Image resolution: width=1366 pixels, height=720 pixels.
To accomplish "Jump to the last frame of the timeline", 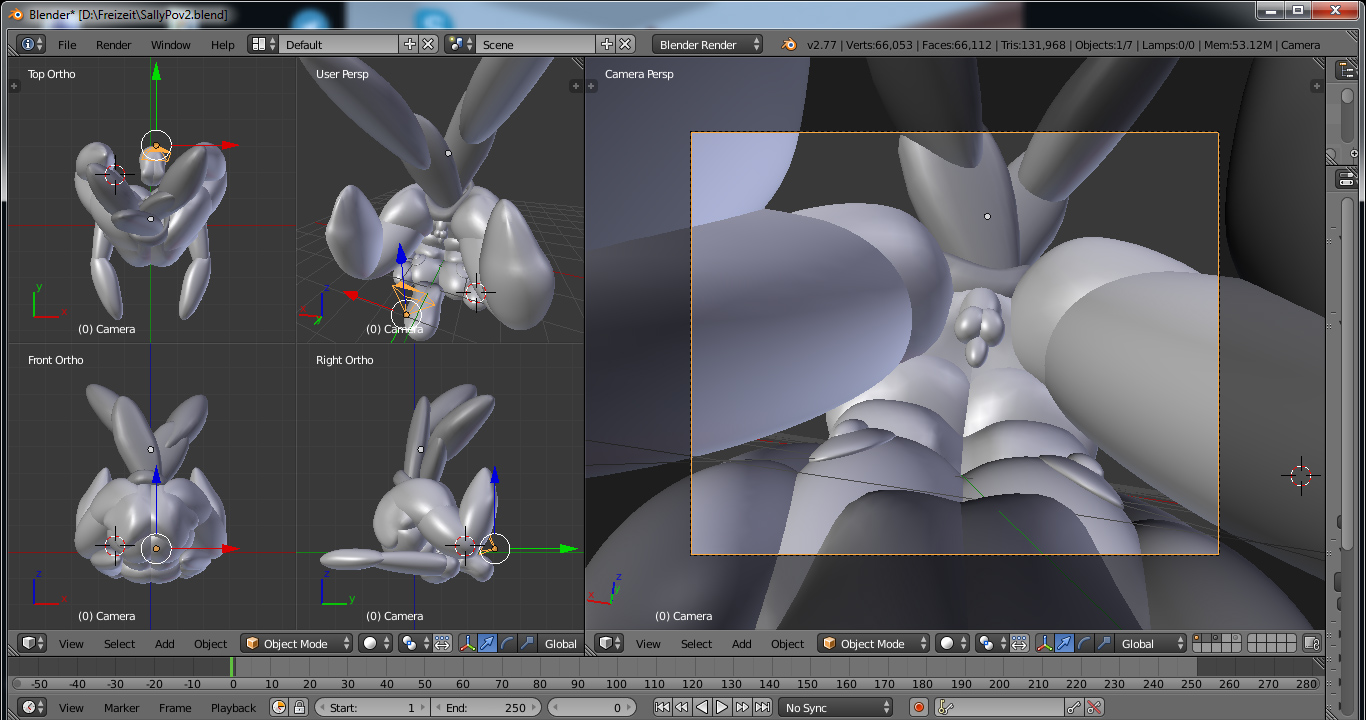I will (x=763, y=708).
